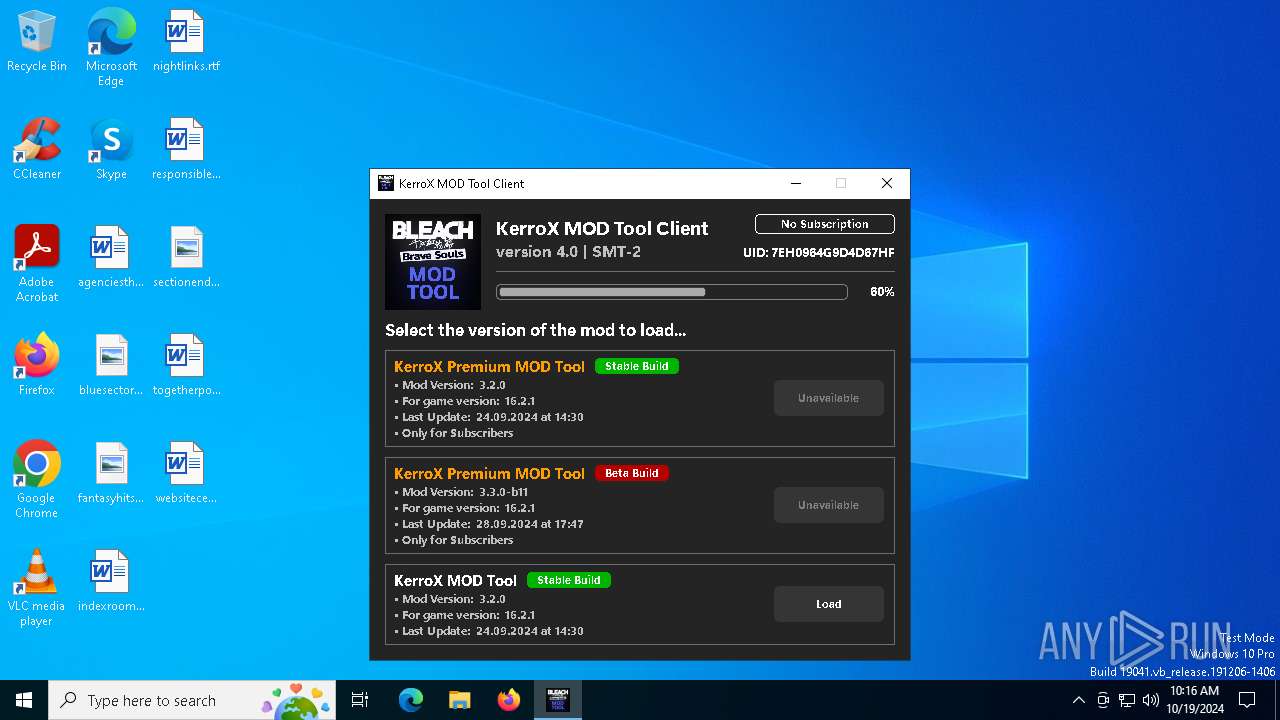
Task: Click Unavailable button for Premium Beta Build
Action: point(829,505)
